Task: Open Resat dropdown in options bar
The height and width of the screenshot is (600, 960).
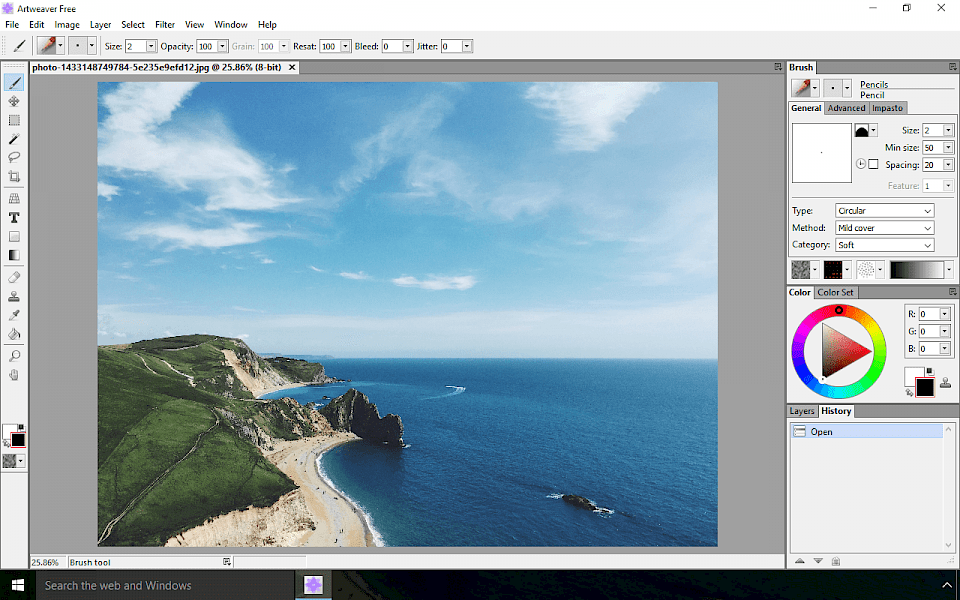Action: (x=345, y=46)
